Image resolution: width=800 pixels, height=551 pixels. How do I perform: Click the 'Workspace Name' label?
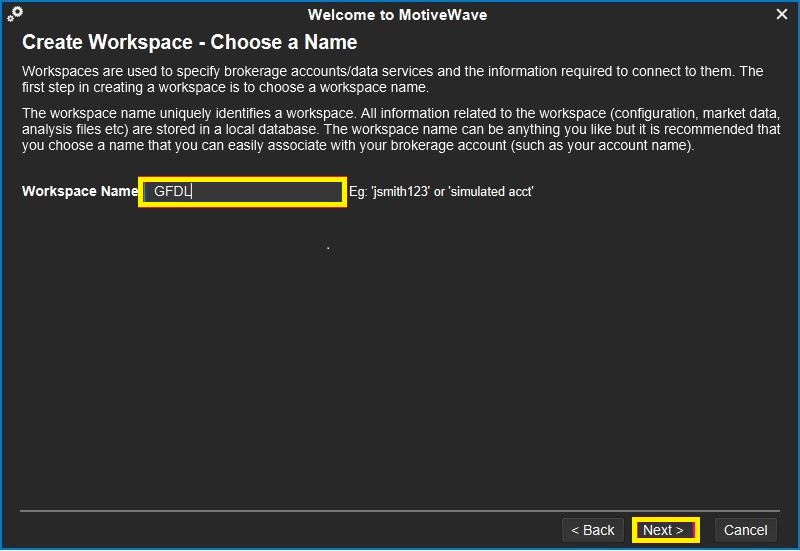[x=80, y=191]
